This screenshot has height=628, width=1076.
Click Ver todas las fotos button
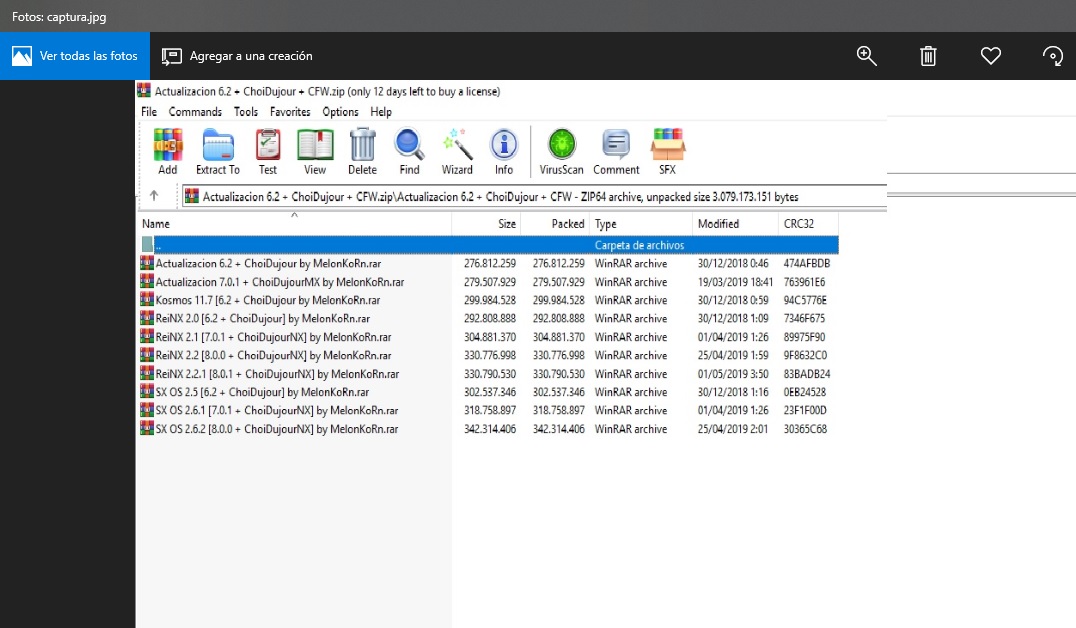coord(75,56)
